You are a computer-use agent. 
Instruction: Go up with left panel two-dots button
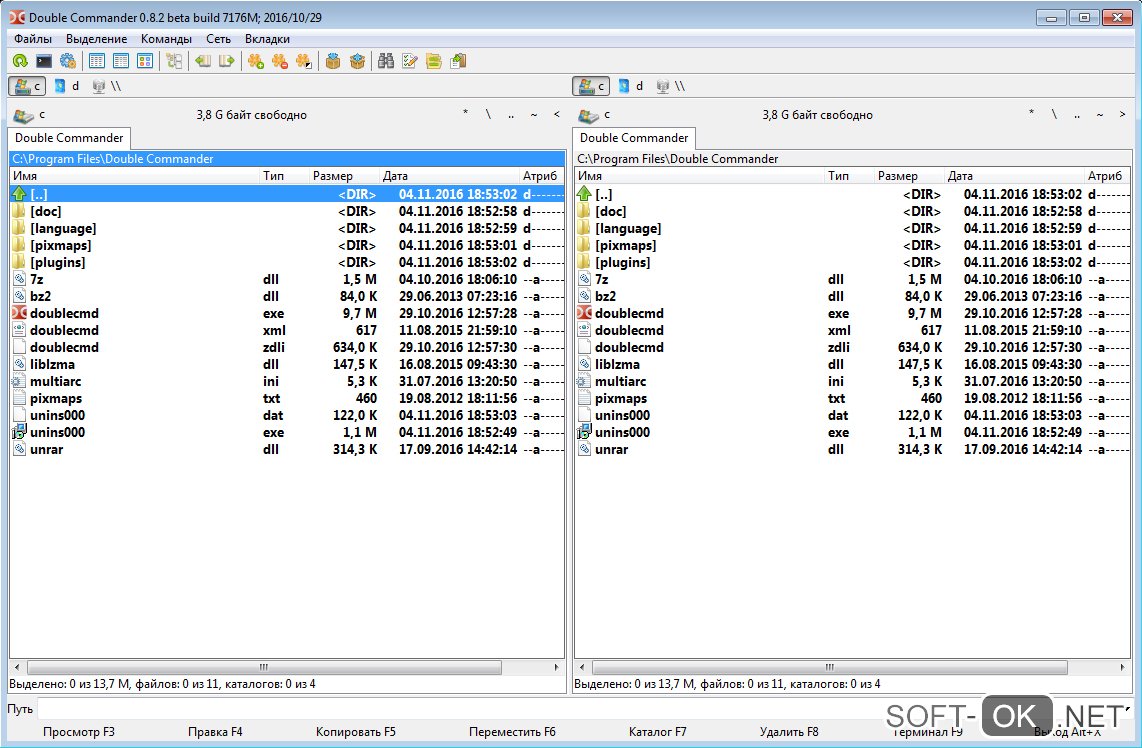tap(511, 114)
